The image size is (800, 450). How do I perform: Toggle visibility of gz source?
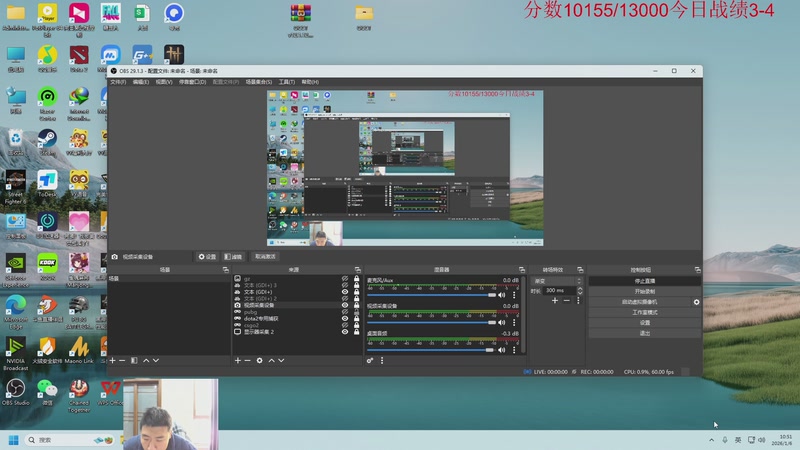pos(345,279)
